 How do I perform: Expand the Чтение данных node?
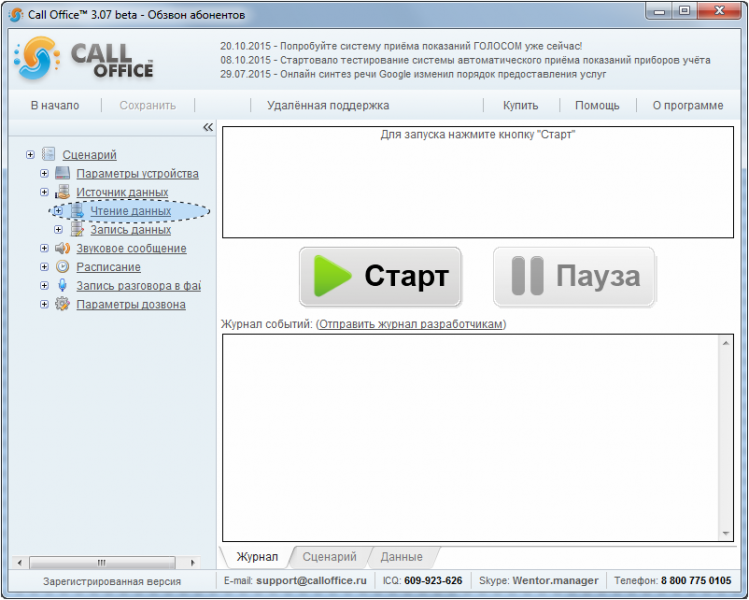[x=58, y=211]
